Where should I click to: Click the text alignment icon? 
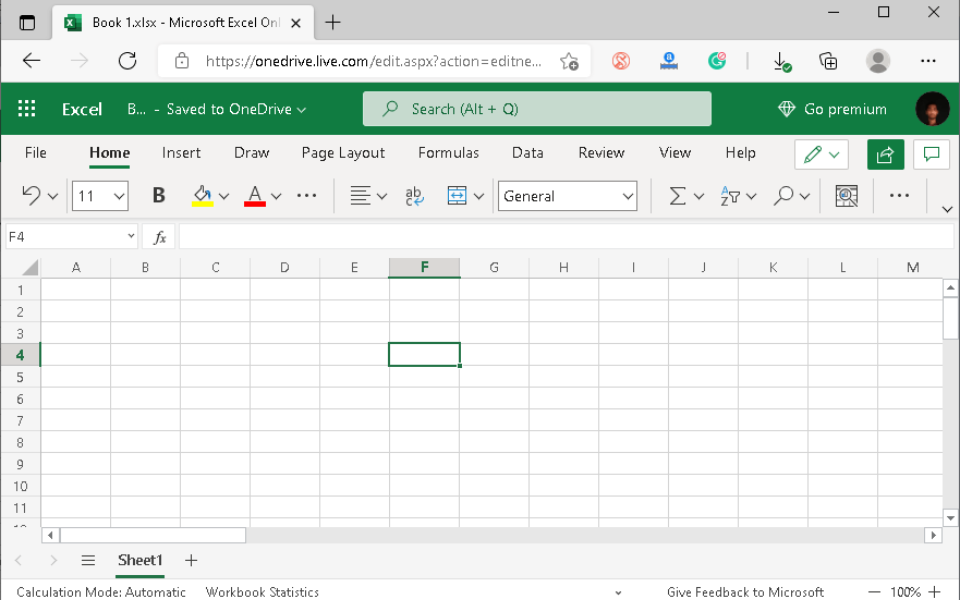360,196
